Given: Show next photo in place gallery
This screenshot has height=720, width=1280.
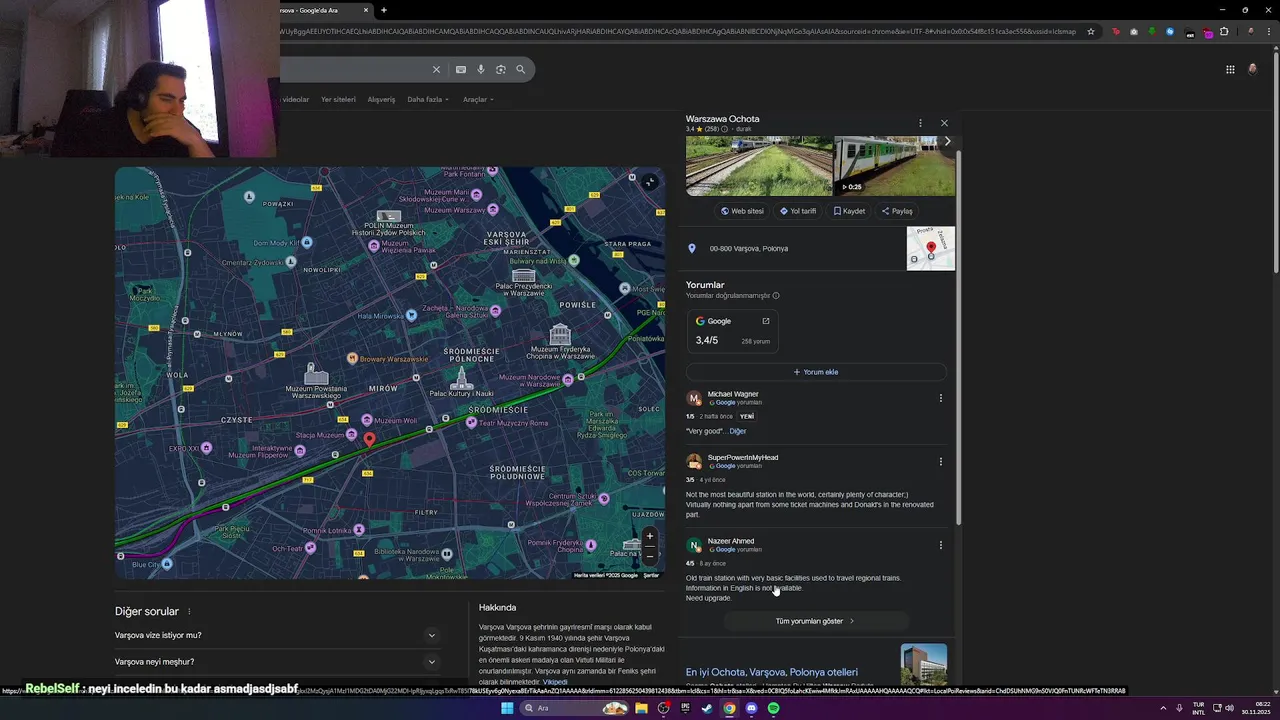Looking at the screenshot, I should click(x=948, y=141).
